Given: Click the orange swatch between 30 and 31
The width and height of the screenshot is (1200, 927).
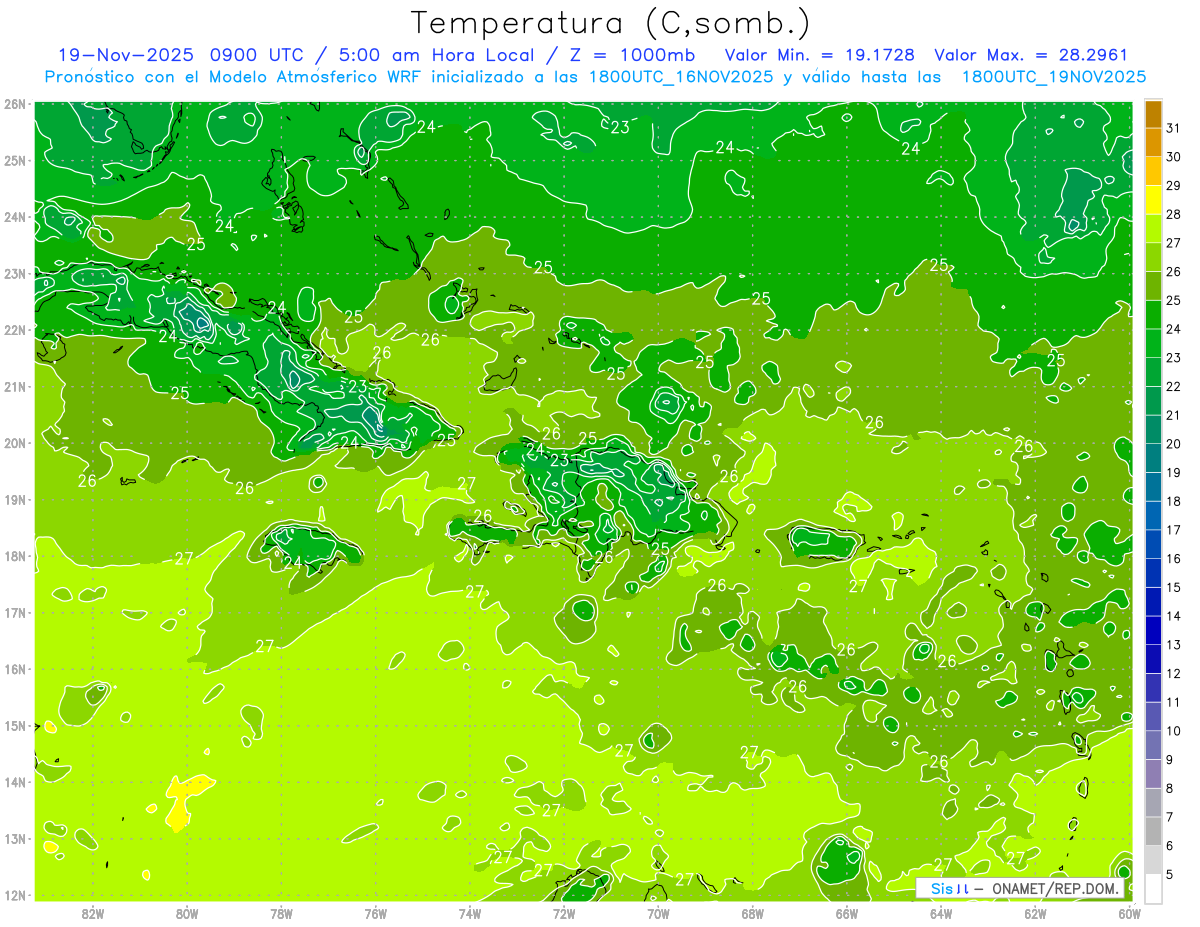Looking at the screenshot, I should coord(1153,144).
